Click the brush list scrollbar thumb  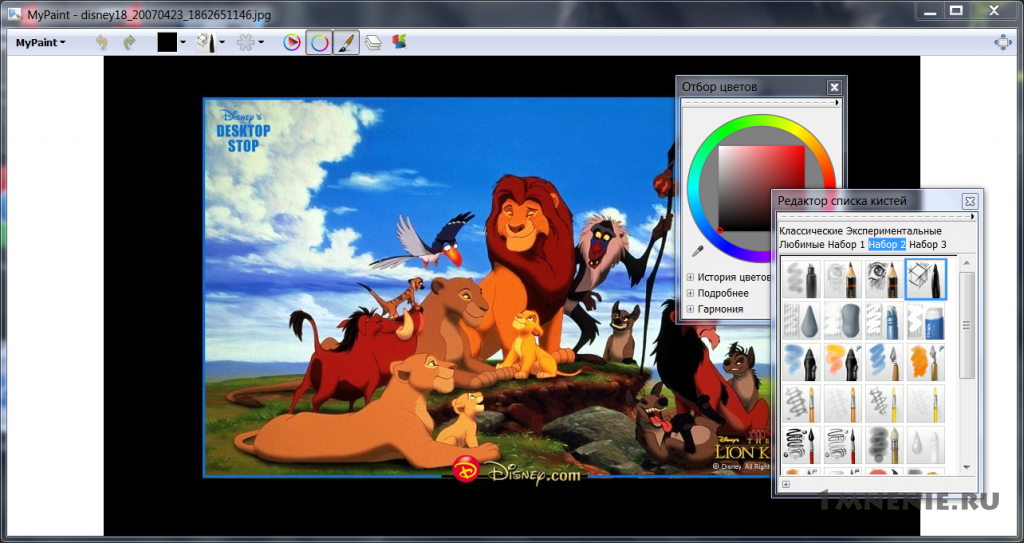tap(967, 325)
